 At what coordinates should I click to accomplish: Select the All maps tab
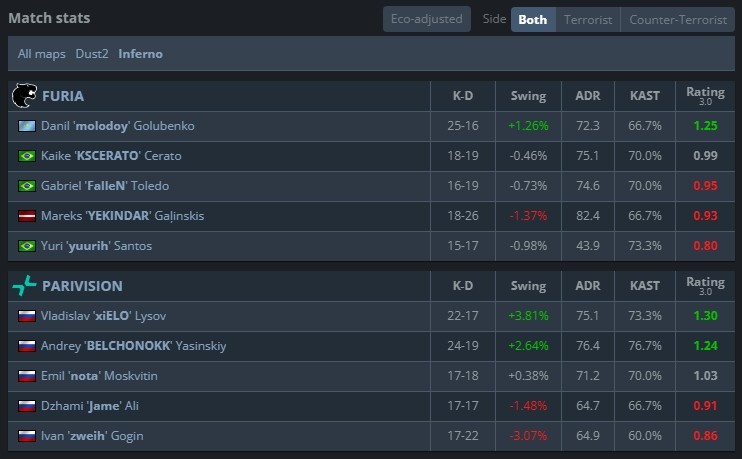click(x=42, y=54)
